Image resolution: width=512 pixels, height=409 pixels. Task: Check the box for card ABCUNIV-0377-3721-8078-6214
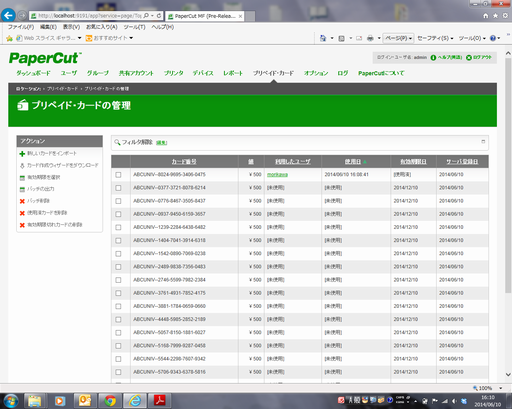(118, 188)
